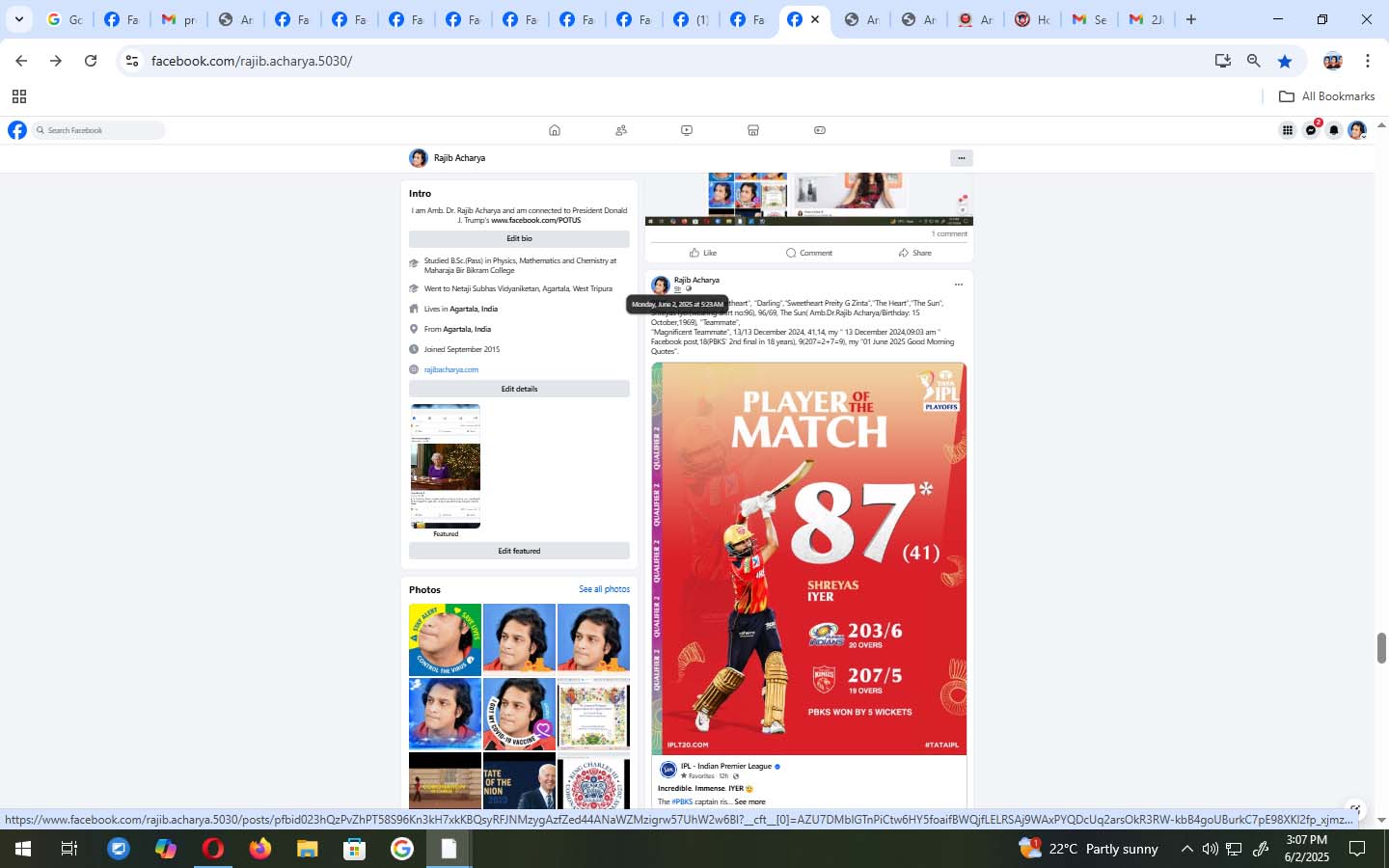This screenshot has height=868, width=1389.
Task: Click the Chrome forward arrow
Action: tap(56, 61)
